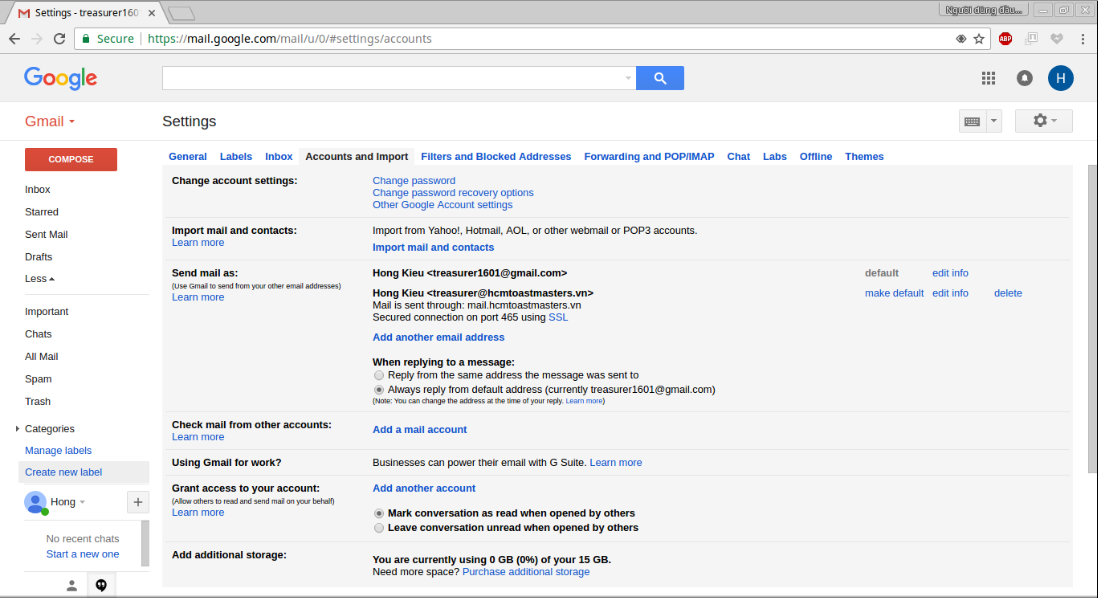
Task: Click Purchase additional storage link
Action: [x=526, y=572]
